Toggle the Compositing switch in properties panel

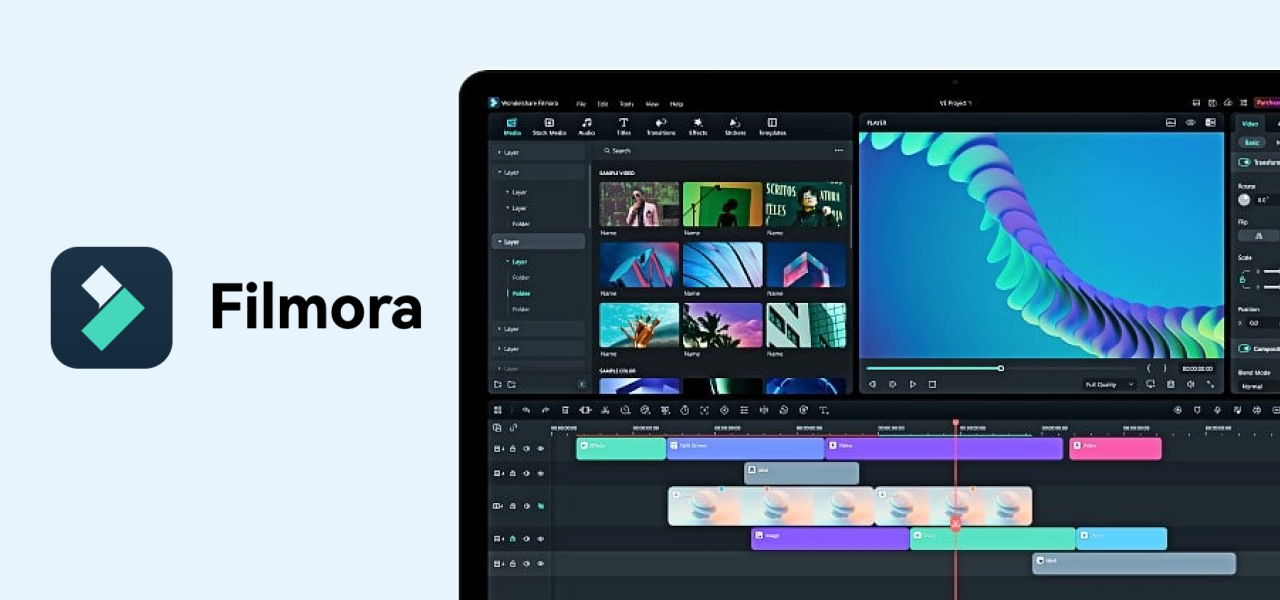(1245, 349)
